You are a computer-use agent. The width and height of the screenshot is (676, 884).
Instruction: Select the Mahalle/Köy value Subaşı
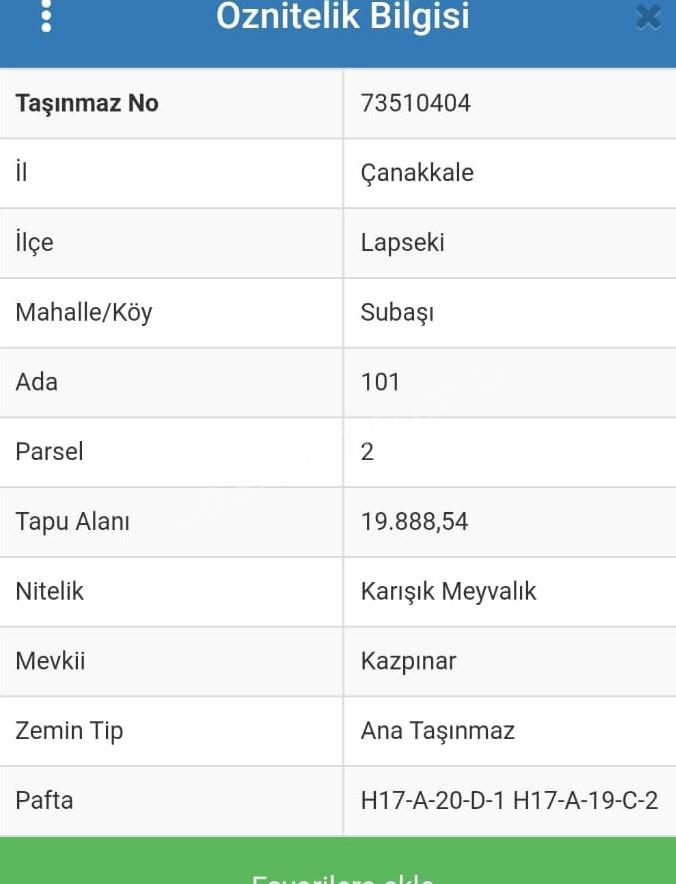[397, 313]
